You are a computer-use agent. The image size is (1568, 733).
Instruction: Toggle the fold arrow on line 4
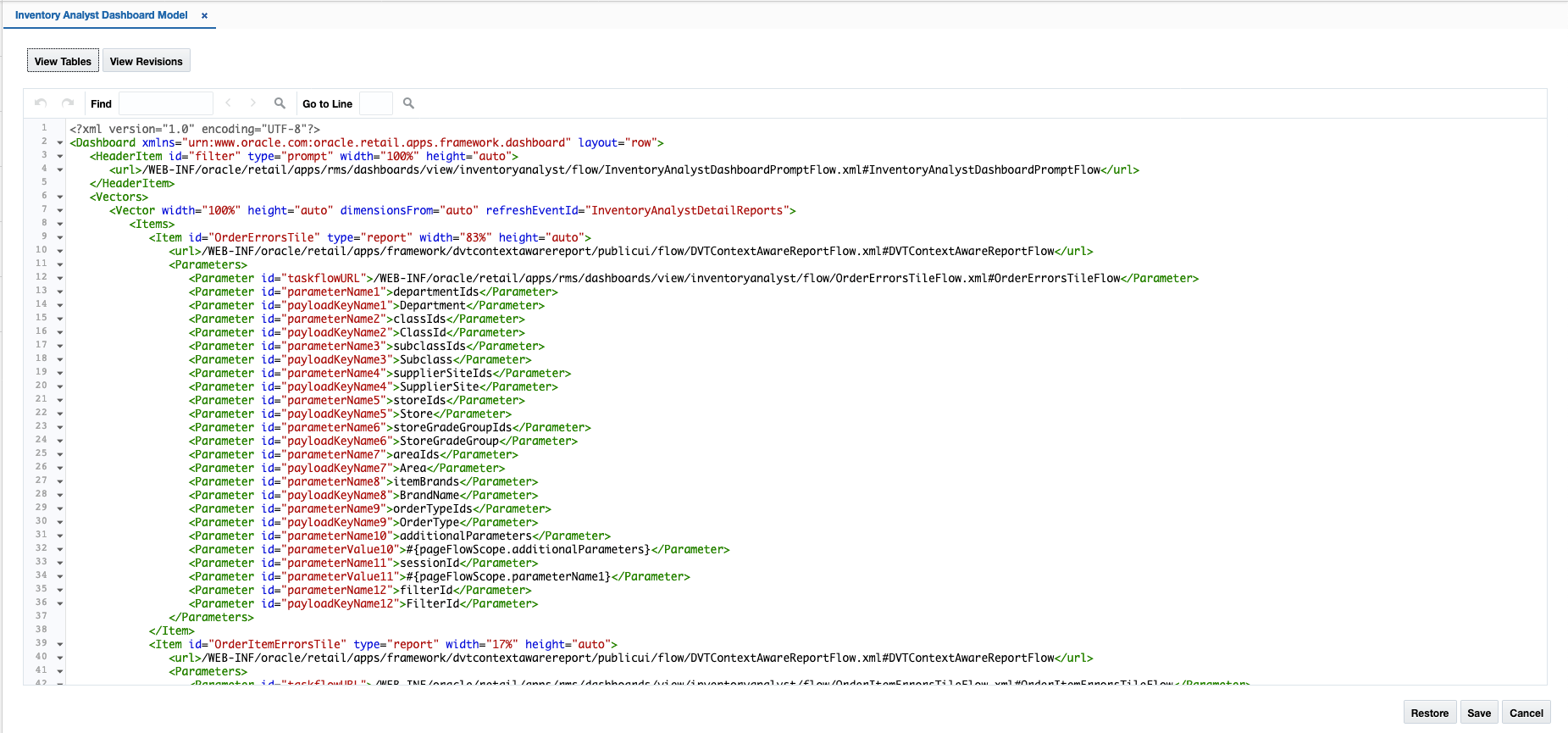tap(59, 170)
